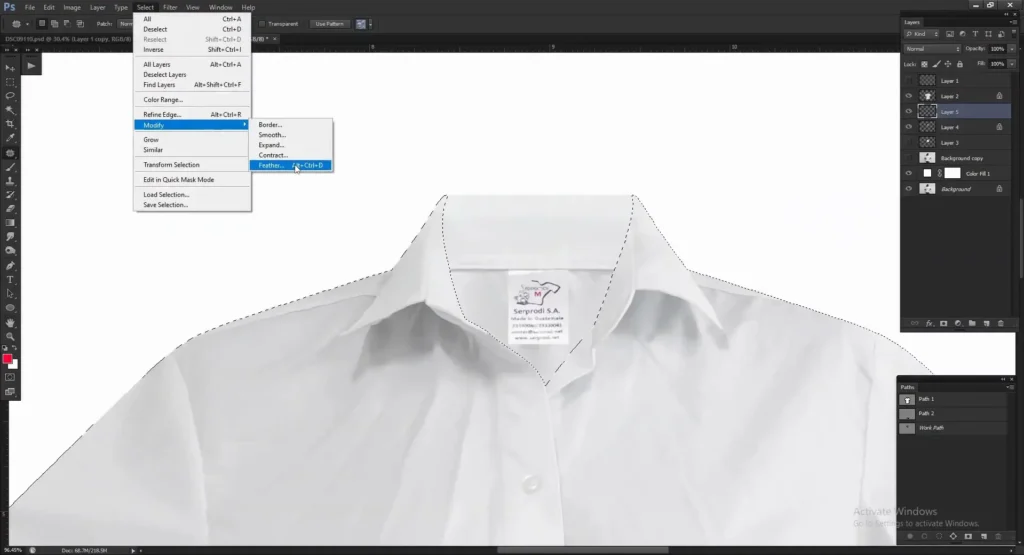Open layer style fx menu

click(929, 323)
